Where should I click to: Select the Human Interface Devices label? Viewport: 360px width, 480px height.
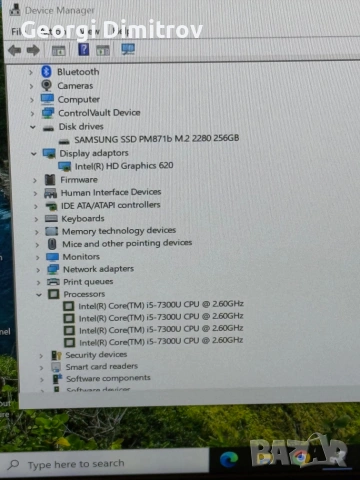coord(111,192)
